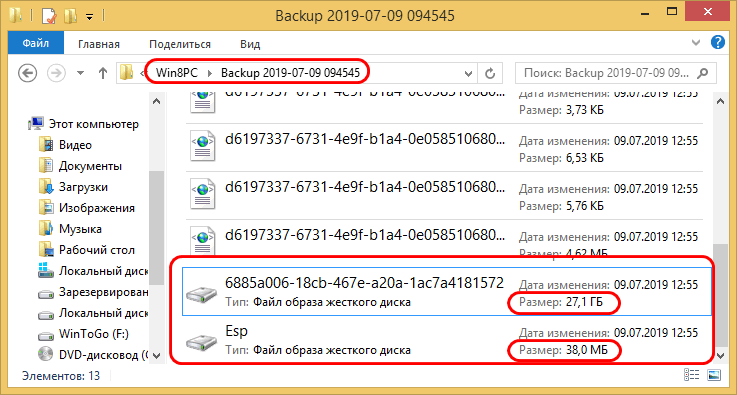Click the Музыка folder icon
Image resolution: width=737 pixels, height=395 pixels.
pyautogui.click(x=47, y=229)
